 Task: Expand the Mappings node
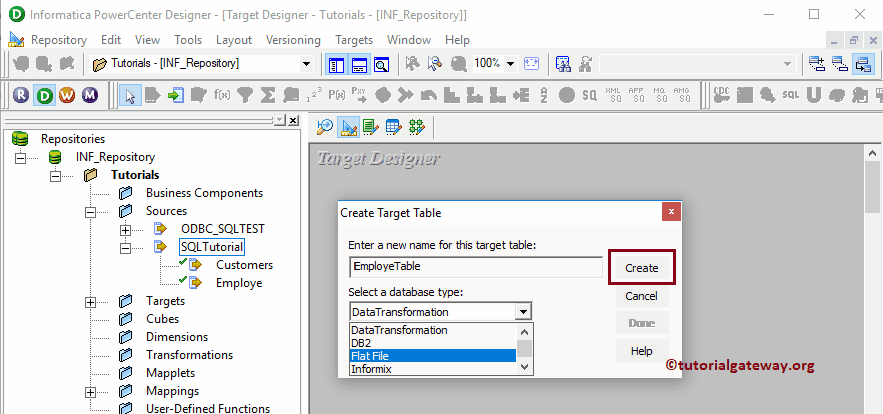pos(90,392)
